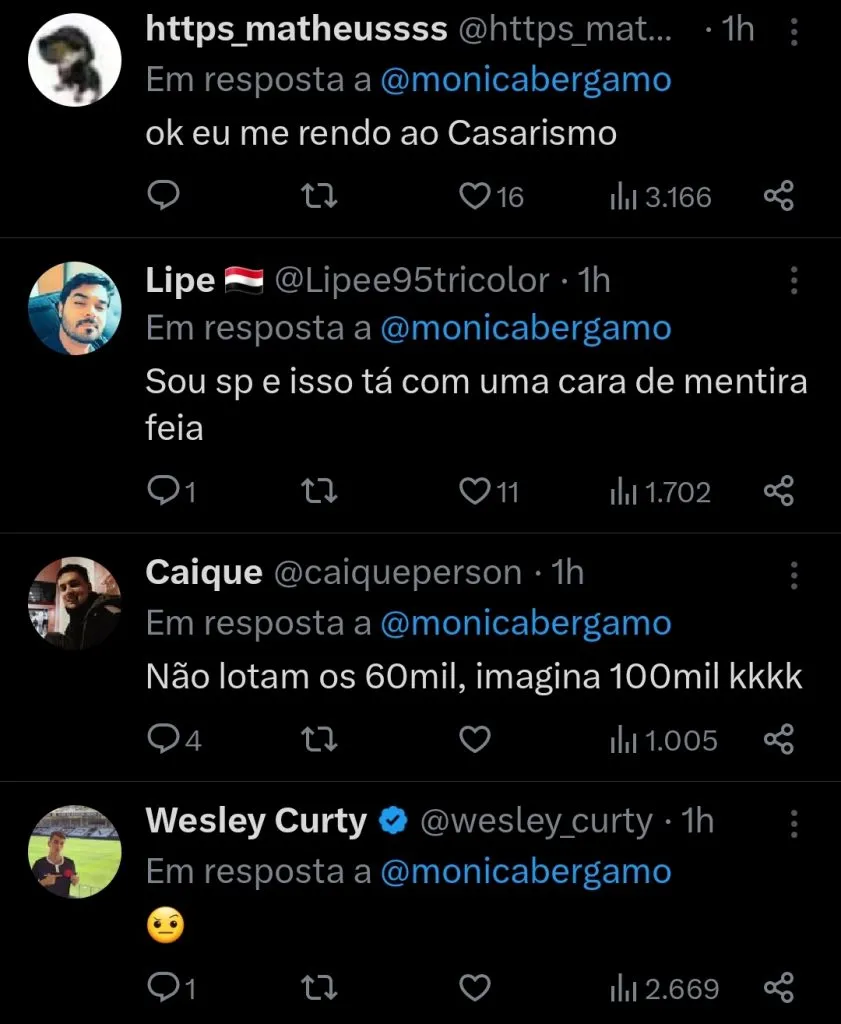The width and height of the screenshot is (841, 1024).
Task: Open @Lipee95tricolor profile handle
Action: point(411,281)
